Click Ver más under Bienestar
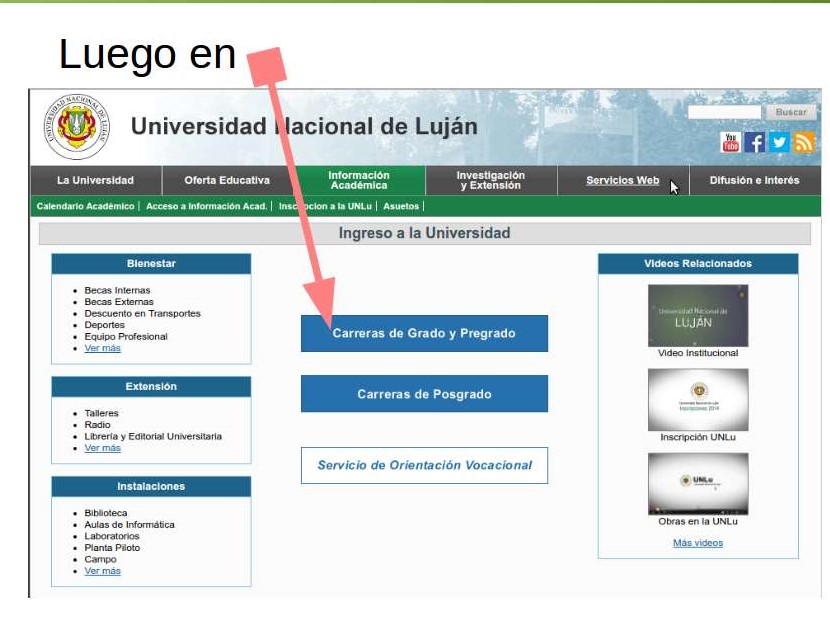This screenshot has height=629, width=830. coord(102,348)
